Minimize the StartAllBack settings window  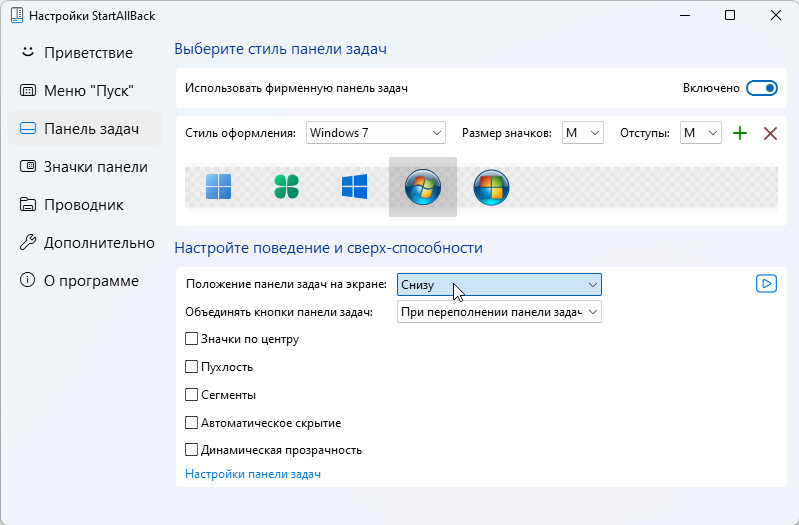685,15
